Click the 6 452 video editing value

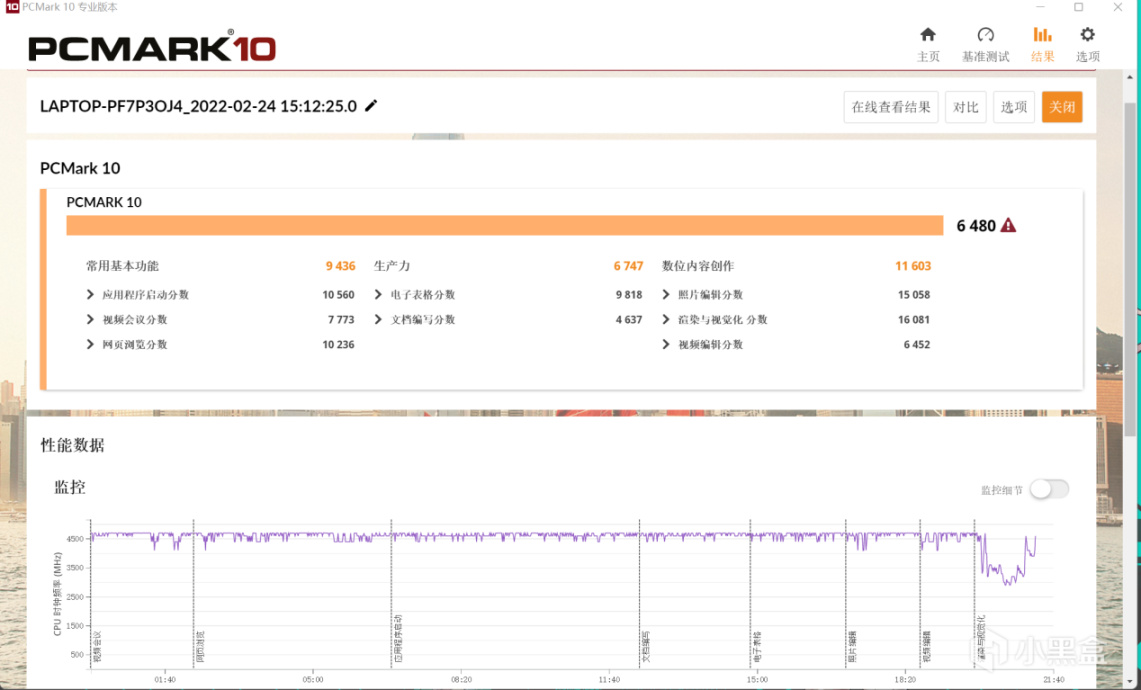point(917,344)
